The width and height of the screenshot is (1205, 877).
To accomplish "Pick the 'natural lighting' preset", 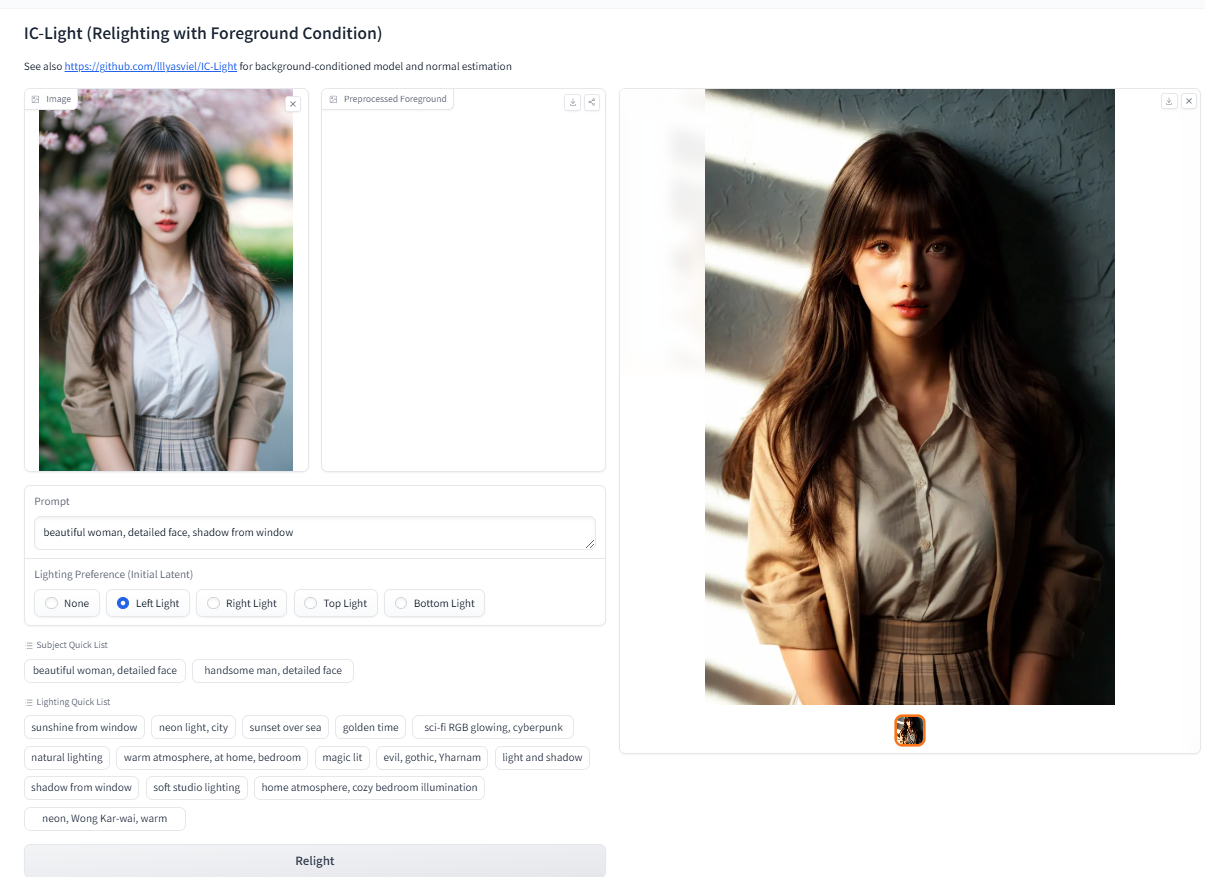I will tap(67, 757).
